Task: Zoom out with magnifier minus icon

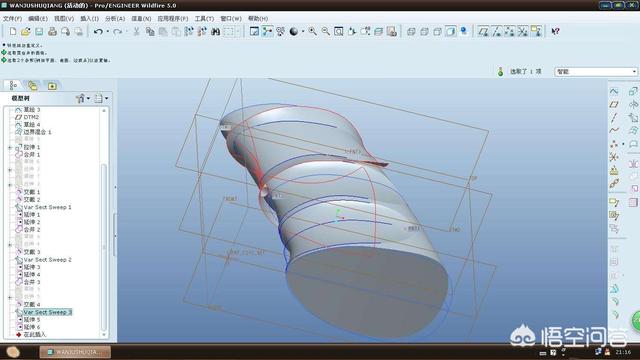Action: 326,31
